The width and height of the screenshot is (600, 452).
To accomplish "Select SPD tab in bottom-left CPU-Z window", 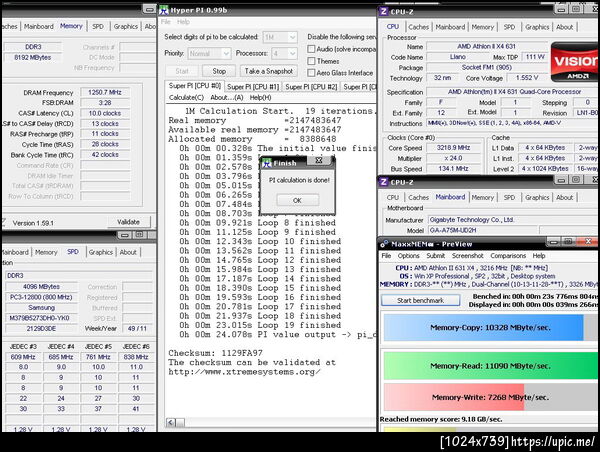I will coord(73,252).
